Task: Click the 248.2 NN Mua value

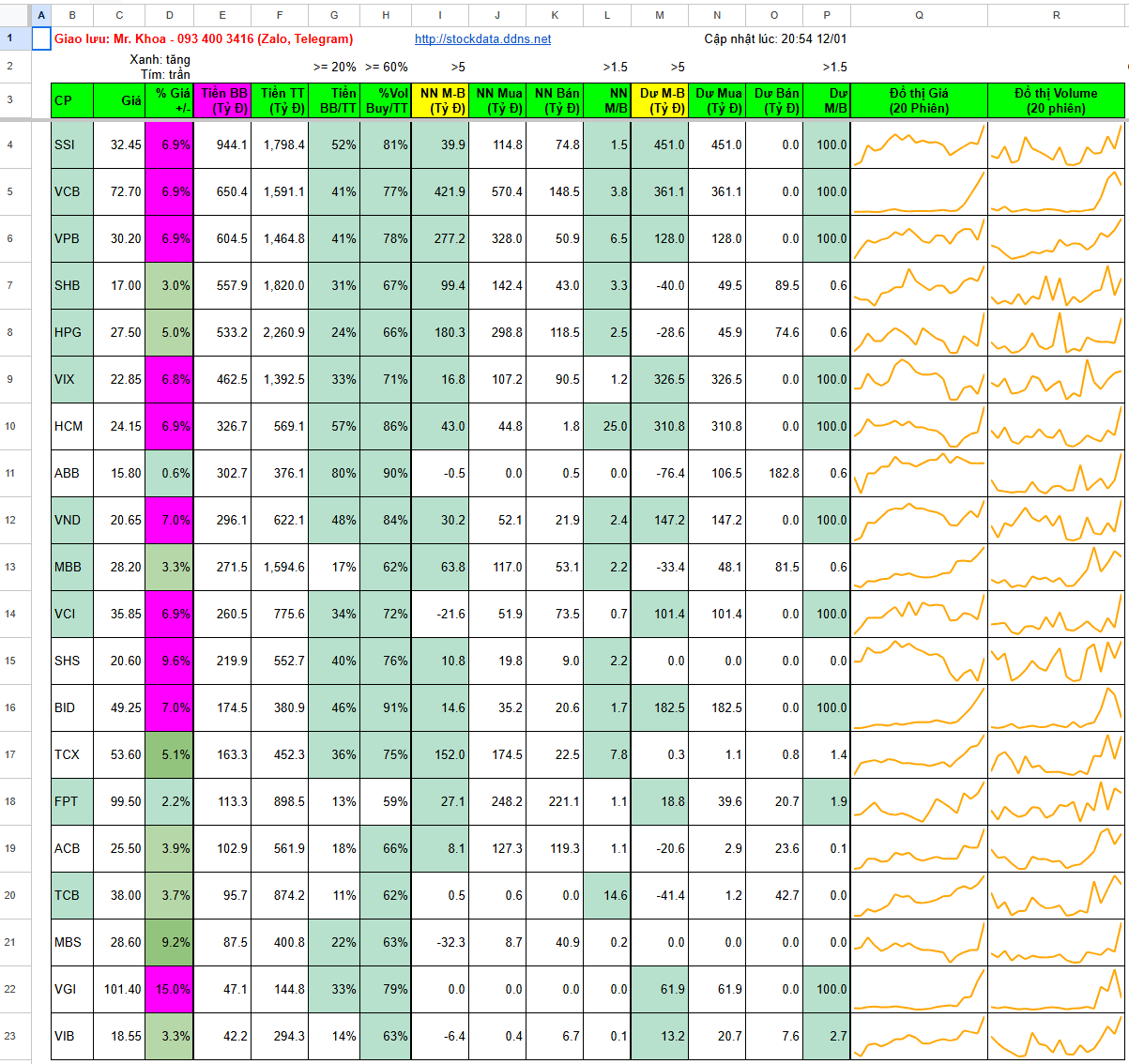Action: 497,801
